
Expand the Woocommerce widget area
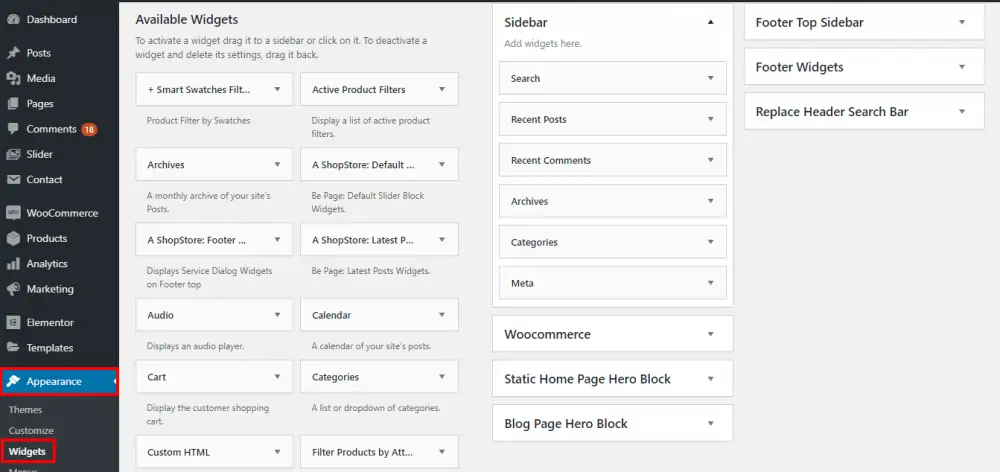710,334
